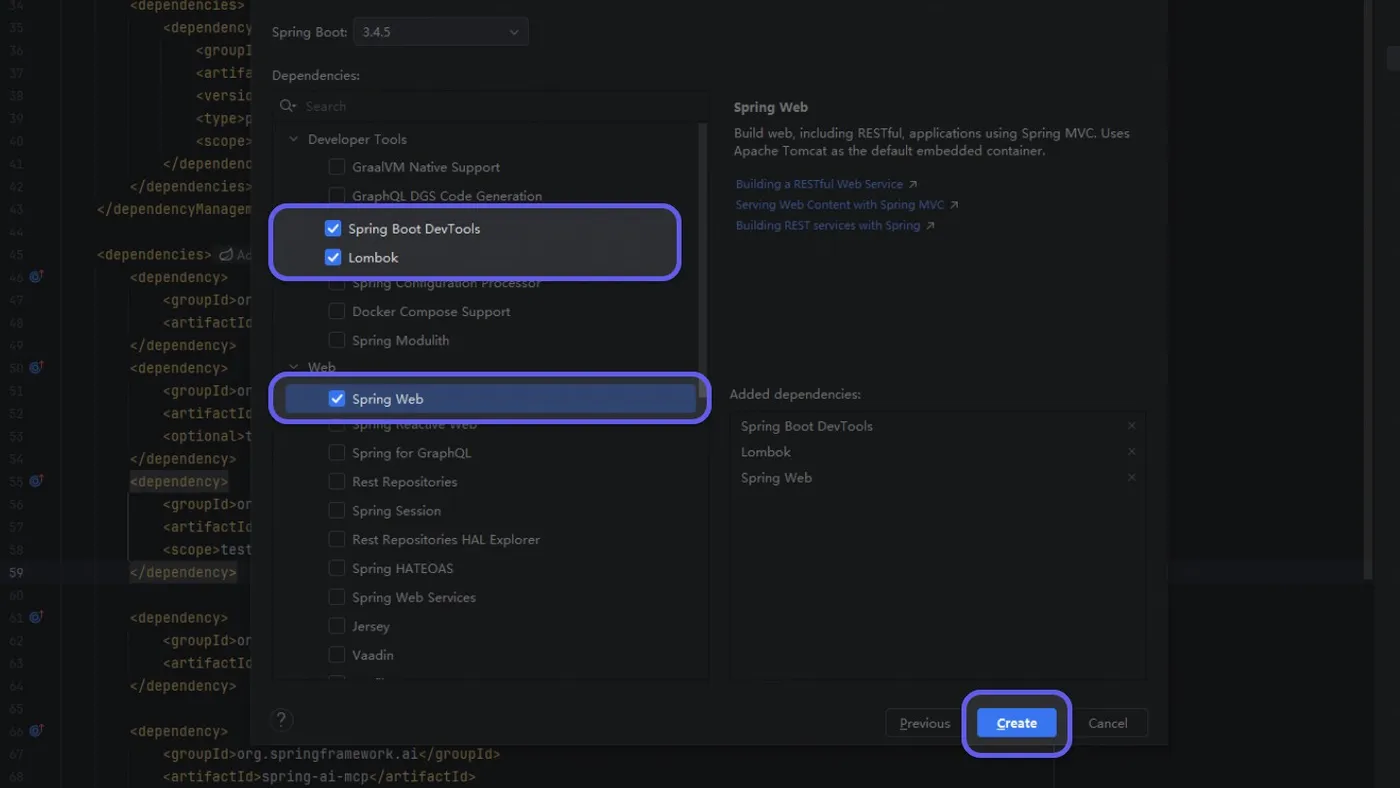The width and height of the screenshot is (1400, 788).
Task: Click gutter update icon on line 50
Action: [x=36, y=368]
